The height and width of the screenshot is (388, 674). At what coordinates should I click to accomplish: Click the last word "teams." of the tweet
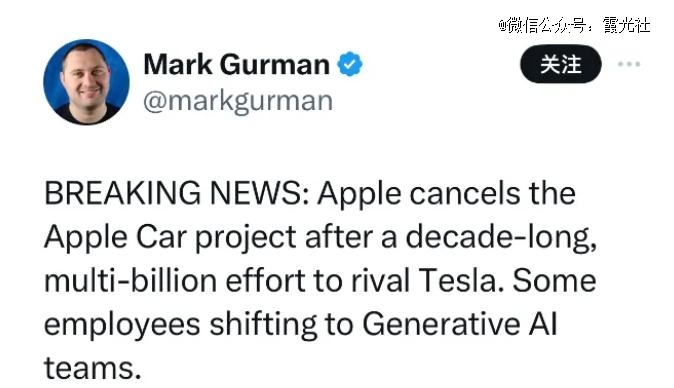point(93,368)
